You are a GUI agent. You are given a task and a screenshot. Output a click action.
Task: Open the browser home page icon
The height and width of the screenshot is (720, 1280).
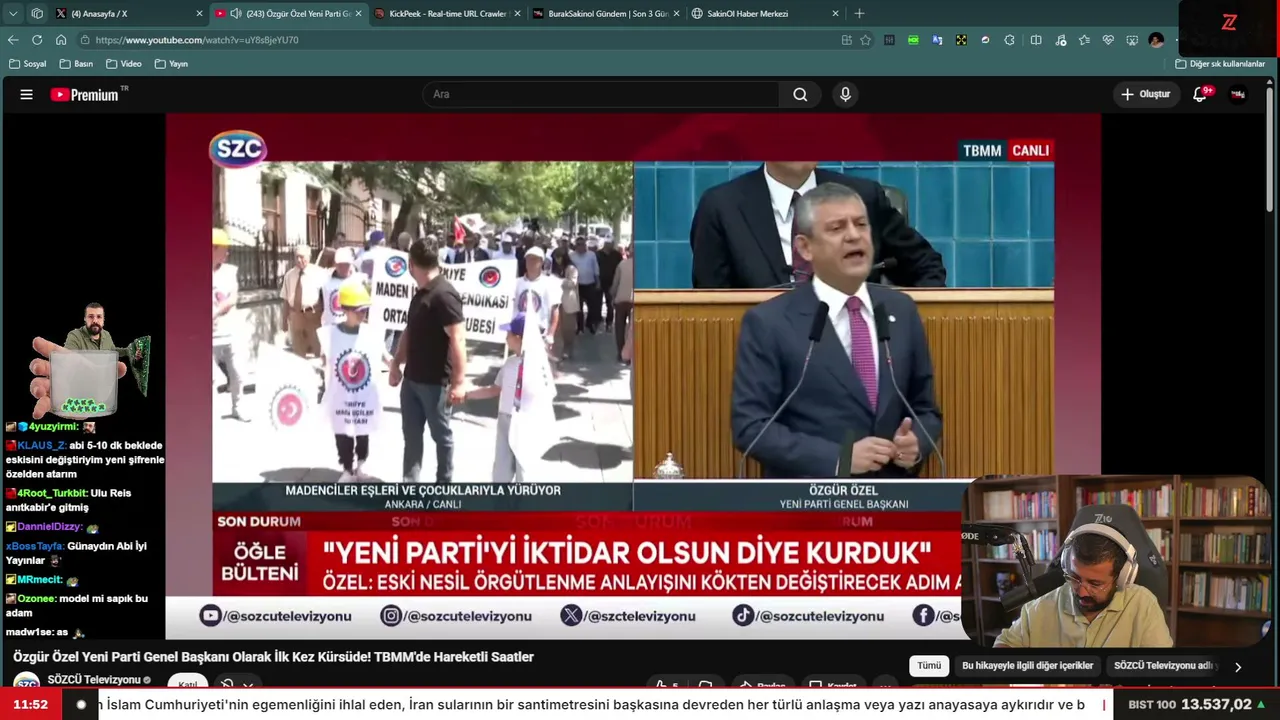[x=61, y=40]
